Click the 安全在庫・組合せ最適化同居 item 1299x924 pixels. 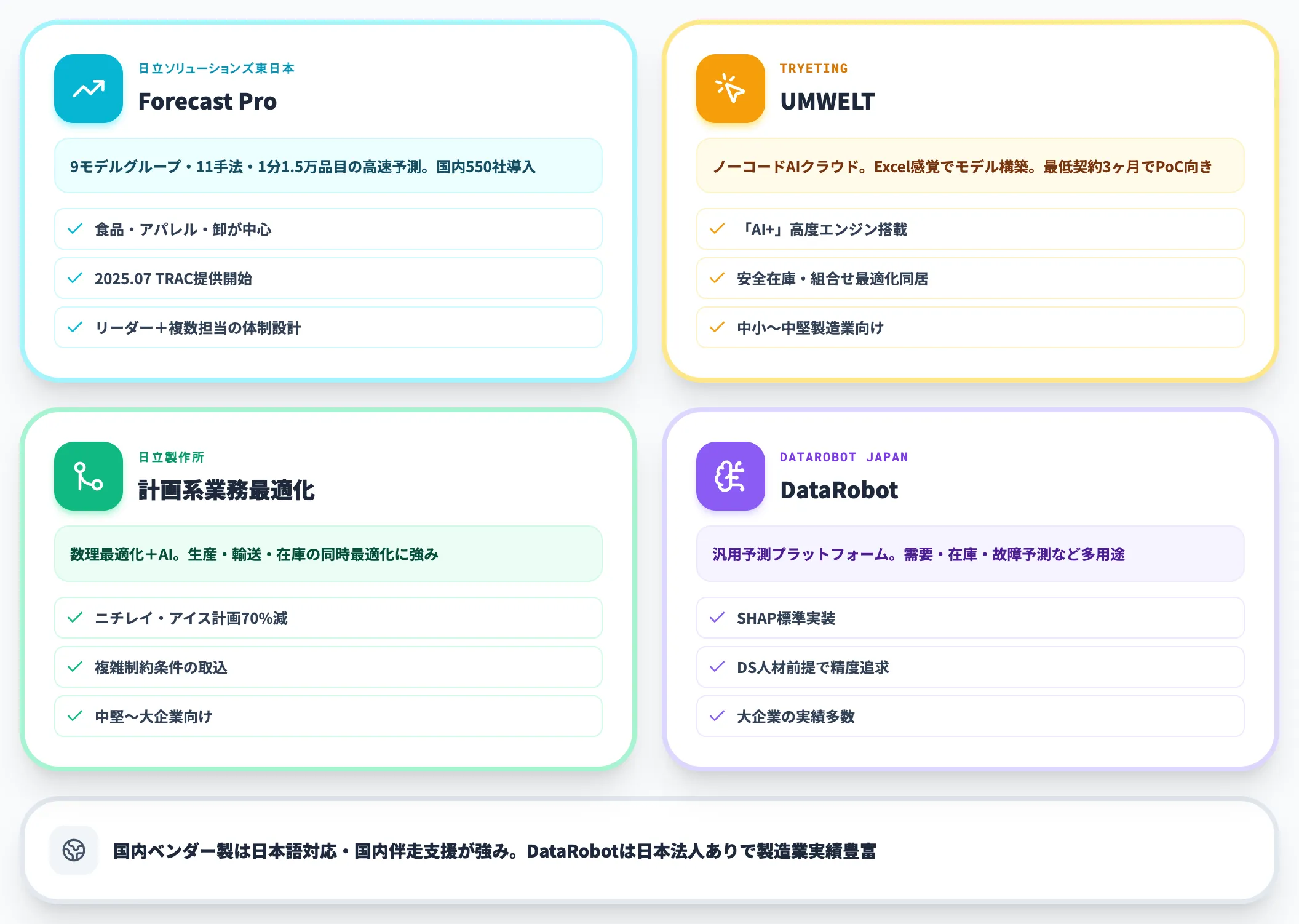970,278
